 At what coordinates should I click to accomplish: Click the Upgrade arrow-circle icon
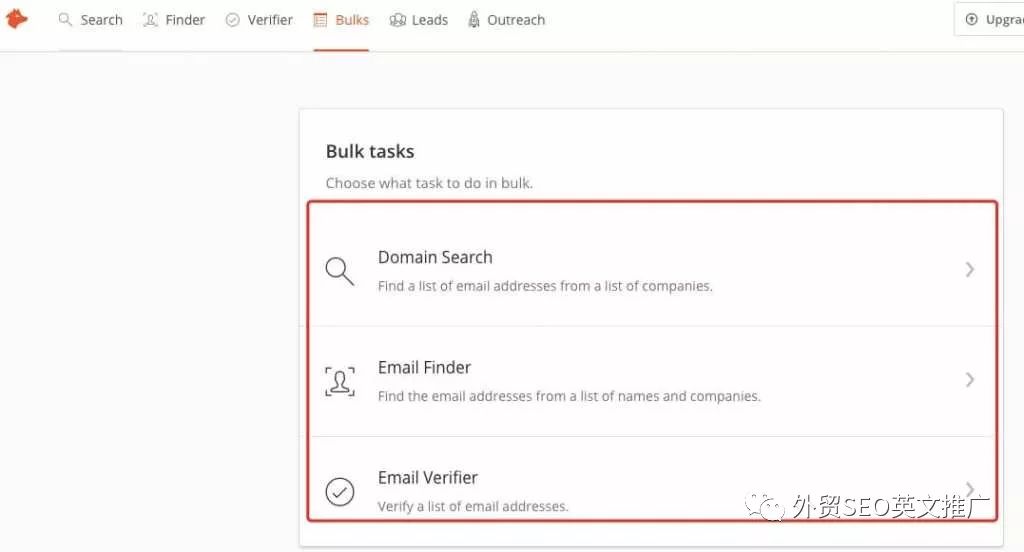tap(972, 20)
